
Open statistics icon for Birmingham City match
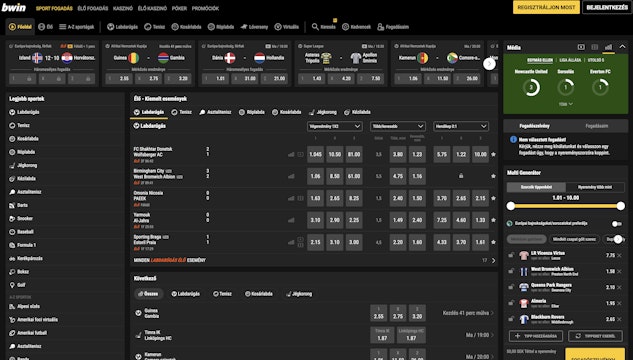click(x=291, y=176)
